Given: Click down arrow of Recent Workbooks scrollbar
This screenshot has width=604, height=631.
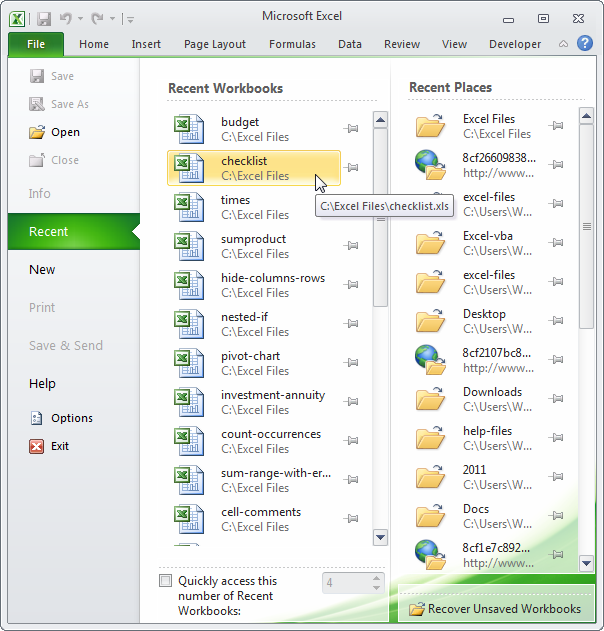Looking at the screenshot, I should (x=380, y=537).
